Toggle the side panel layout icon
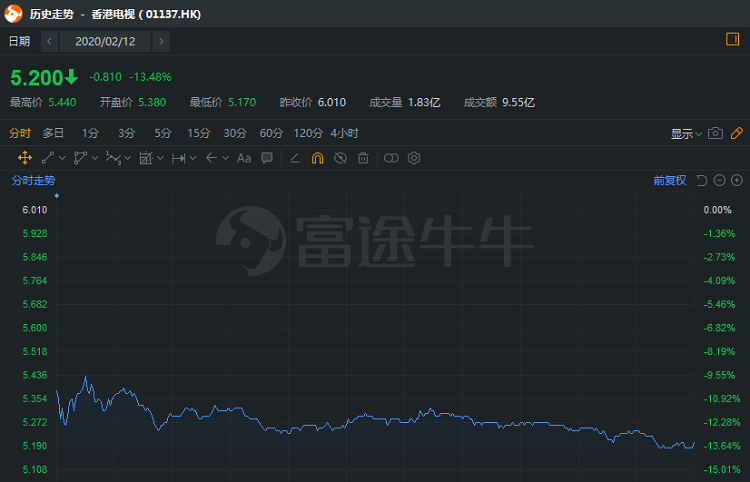750x482 pixels. [733, 39]
